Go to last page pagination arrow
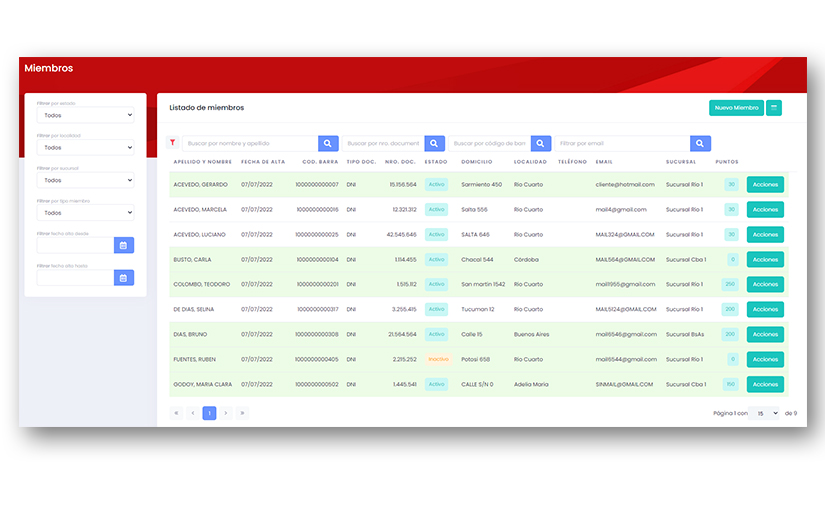Viewport: 825px width, 525px height. pyautogui.click(x=242, y=413)
